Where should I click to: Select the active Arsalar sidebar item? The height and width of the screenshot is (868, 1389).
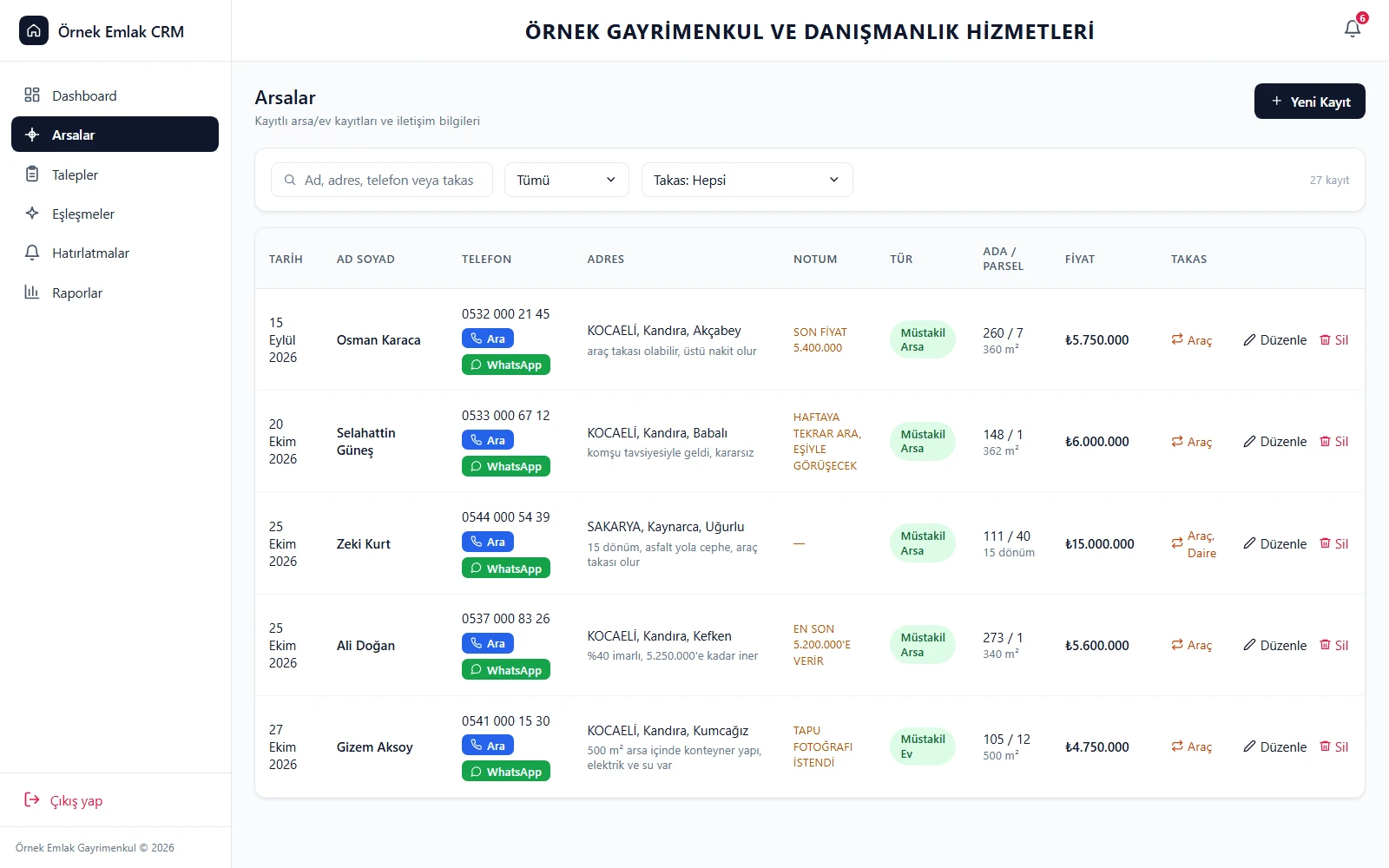115,135
